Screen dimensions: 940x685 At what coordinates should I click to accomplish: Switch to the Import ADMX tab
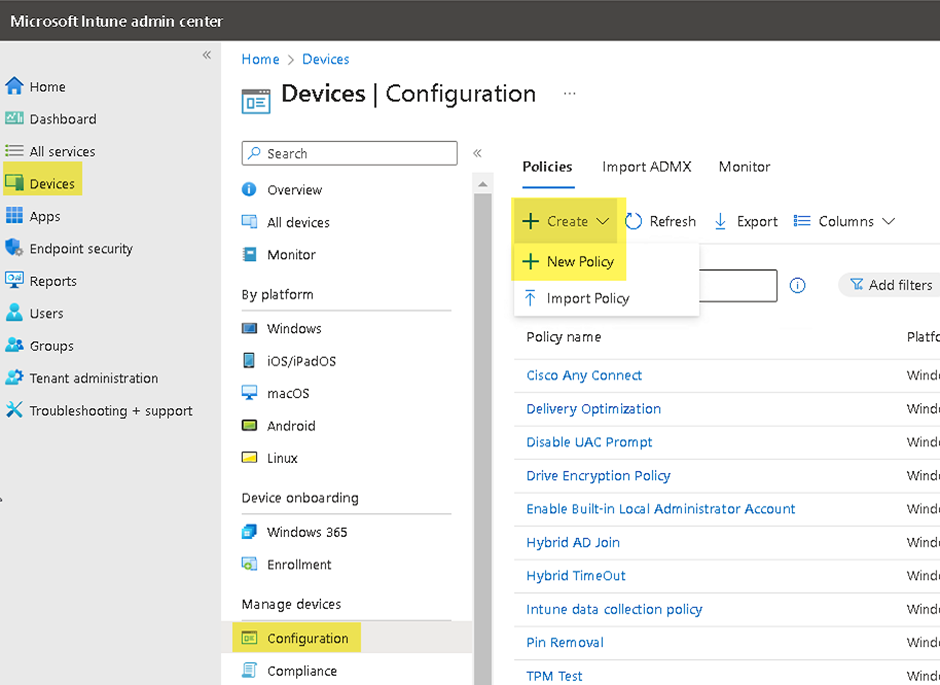point(646,167)
